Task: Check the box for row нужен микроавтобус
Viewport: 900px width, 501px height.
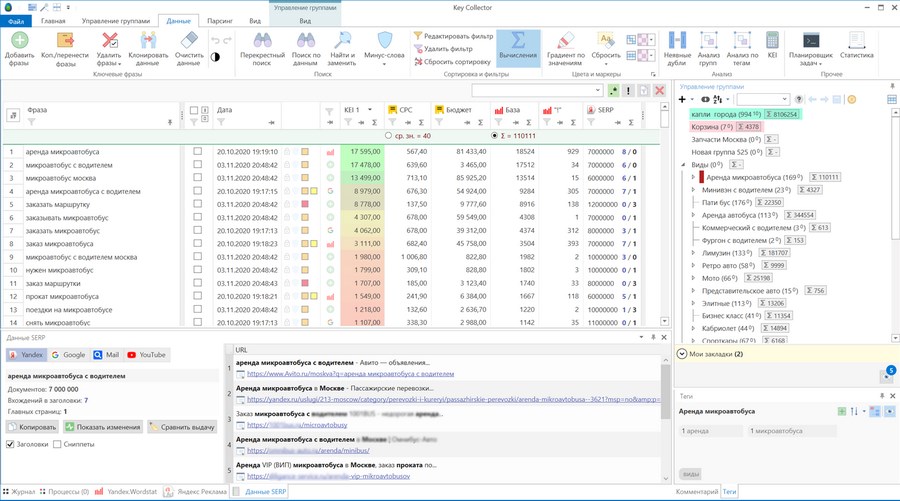Action: [x=197, y=270]
